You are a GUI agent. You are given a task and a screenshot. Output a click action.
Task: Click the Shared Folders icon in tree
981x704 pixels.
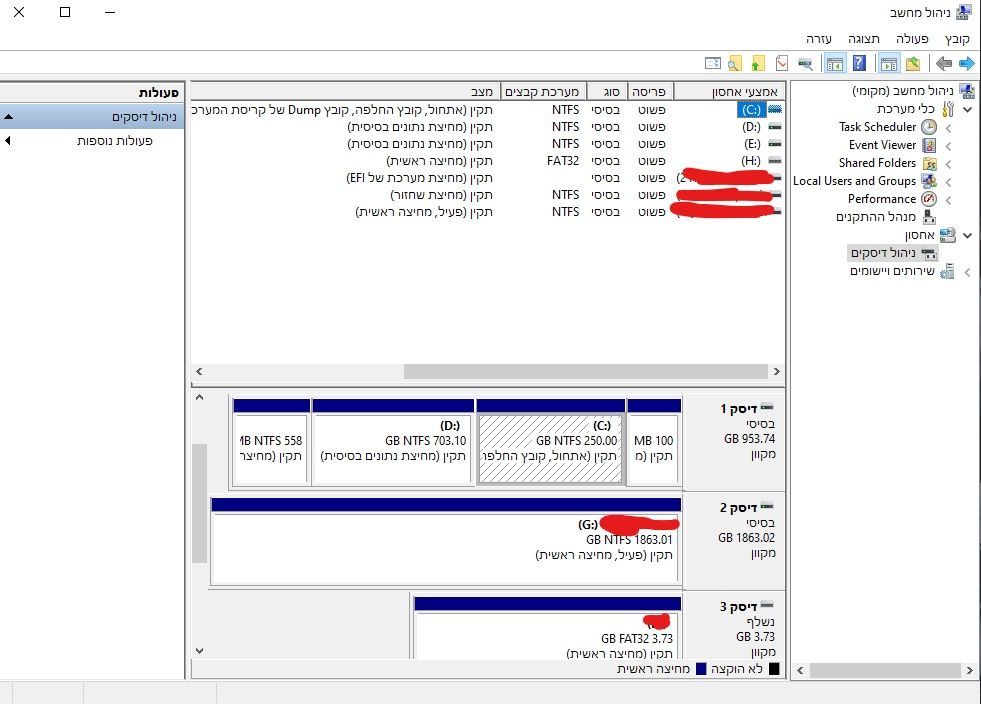930,163
